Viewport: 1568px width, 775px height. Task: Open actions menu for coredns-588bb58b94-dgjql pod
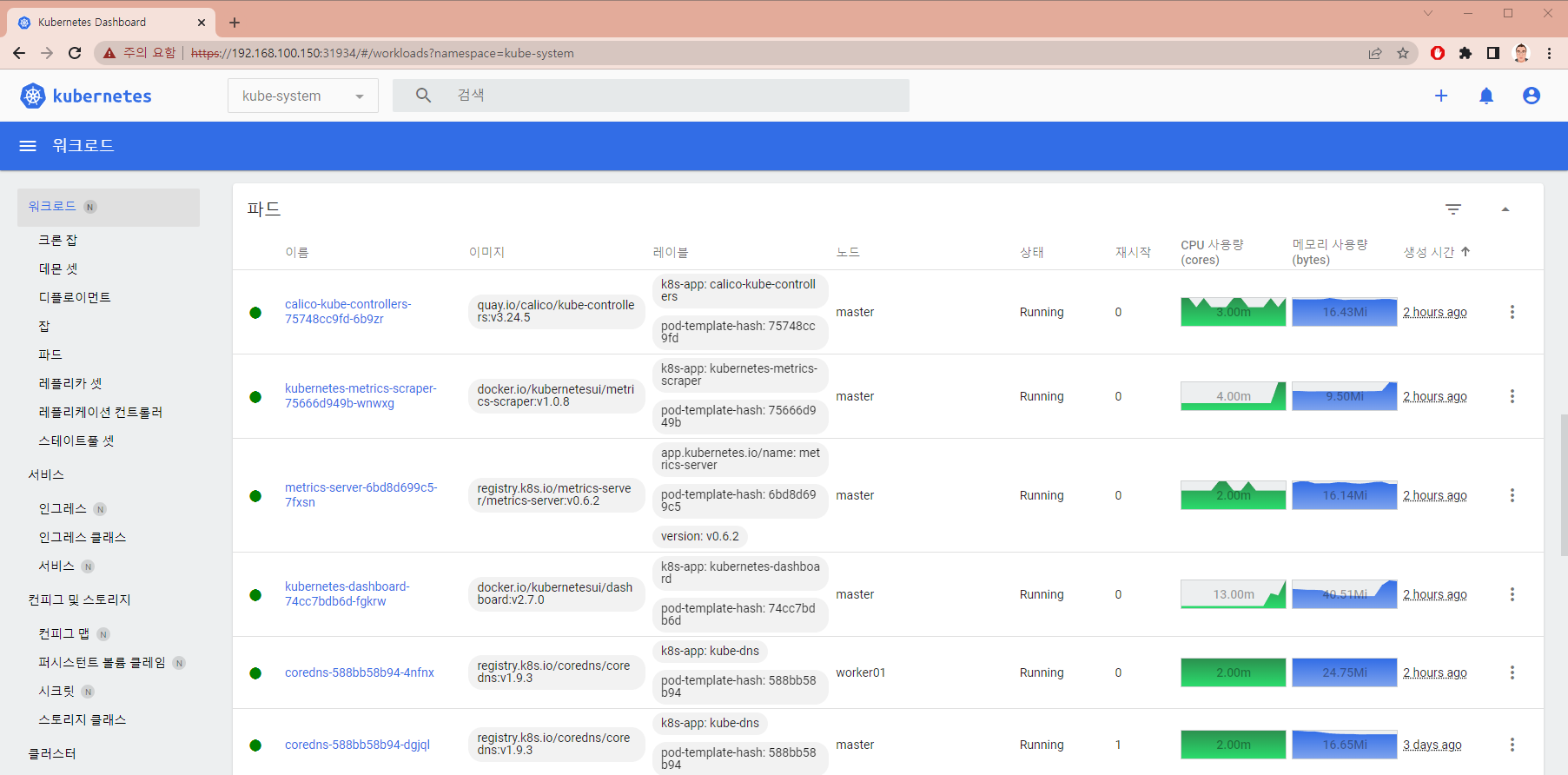[x=1512, y=745]
